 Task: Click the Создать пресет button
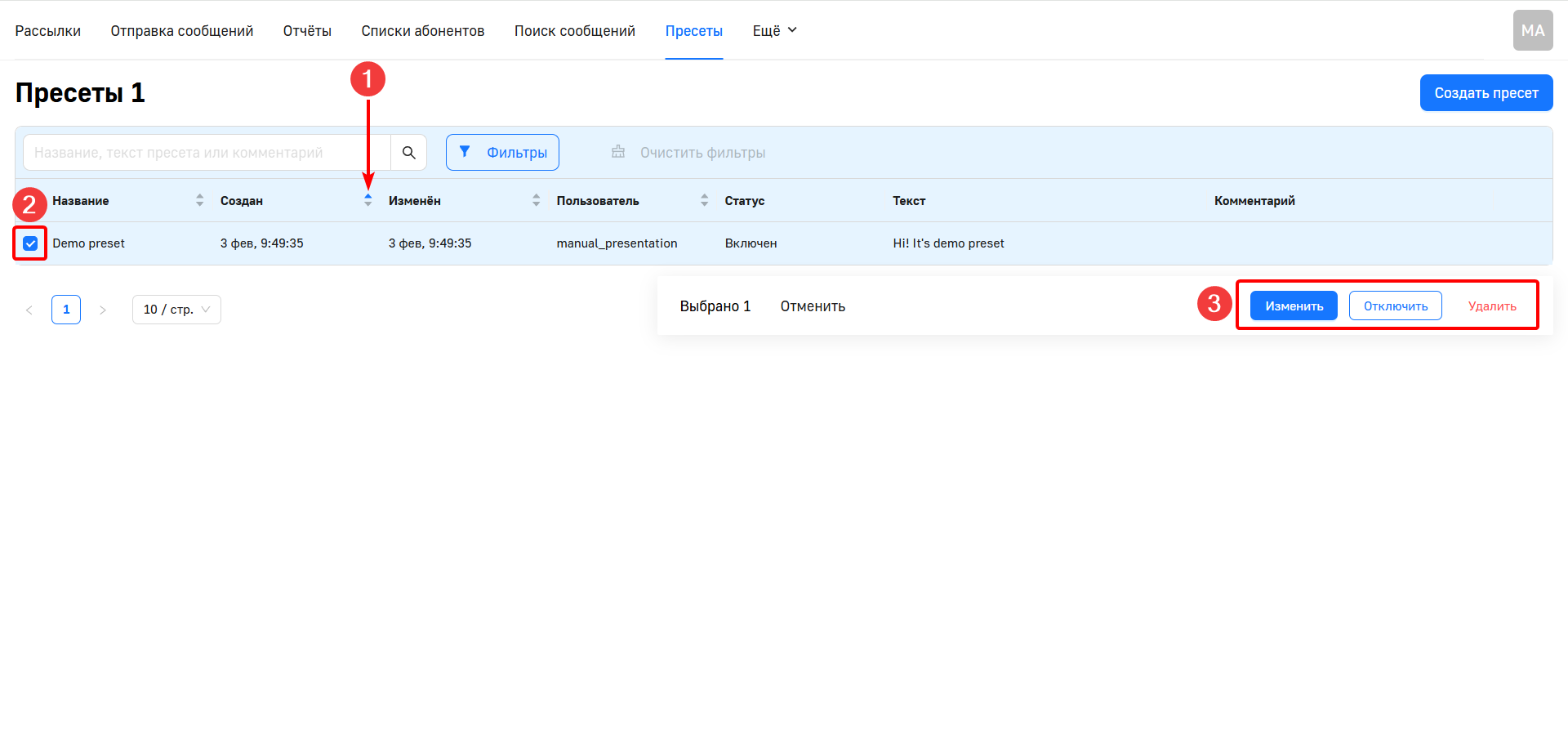1486,93
